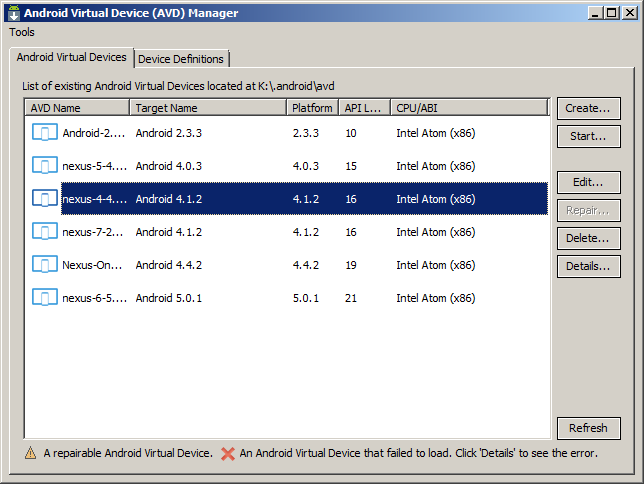Click platform value 5.0.1

pos(306,298)
